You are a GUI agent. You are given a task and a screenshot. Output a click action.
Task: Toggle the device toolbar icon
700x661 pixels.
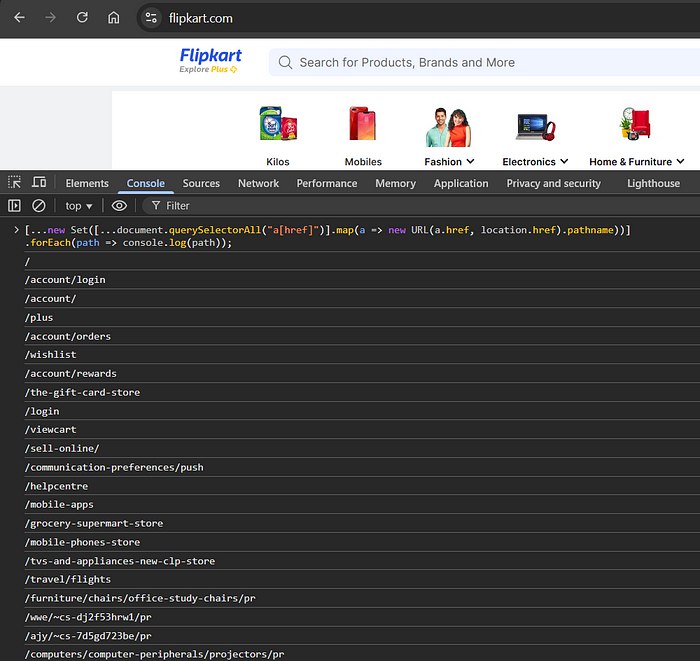[39, 182]
